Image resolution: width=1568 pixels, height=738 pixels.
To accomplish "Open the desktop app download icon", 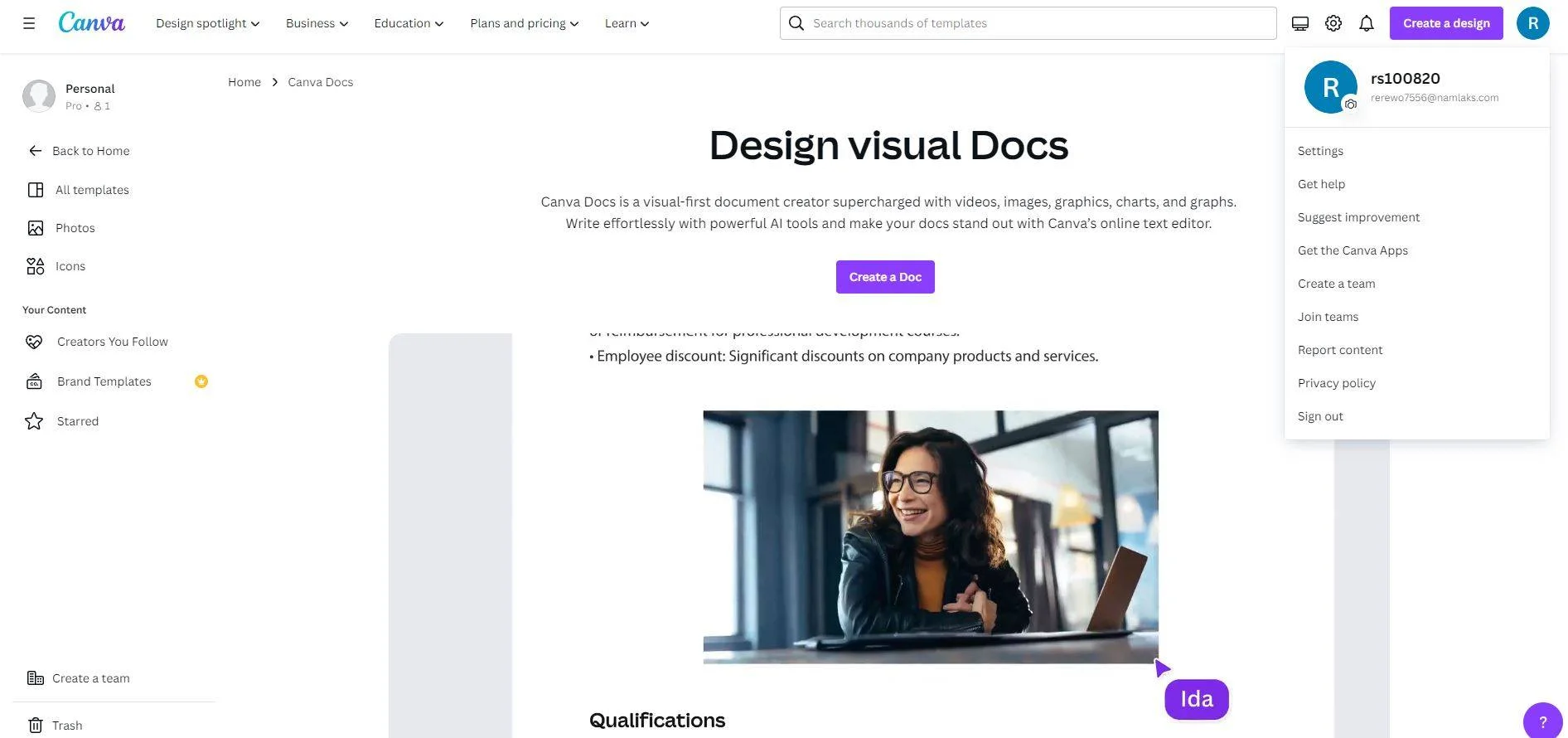I will 1300,23.
